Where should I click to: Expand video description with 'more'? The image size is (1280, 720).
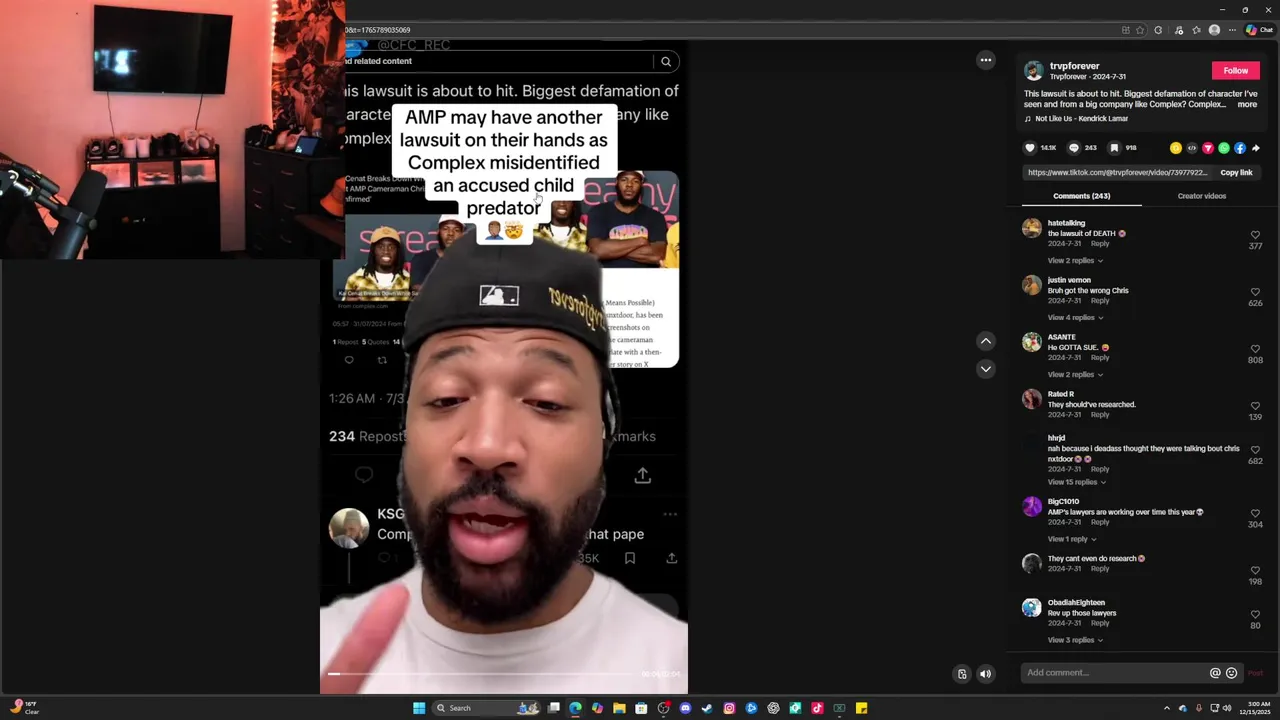pos(1247,105)
